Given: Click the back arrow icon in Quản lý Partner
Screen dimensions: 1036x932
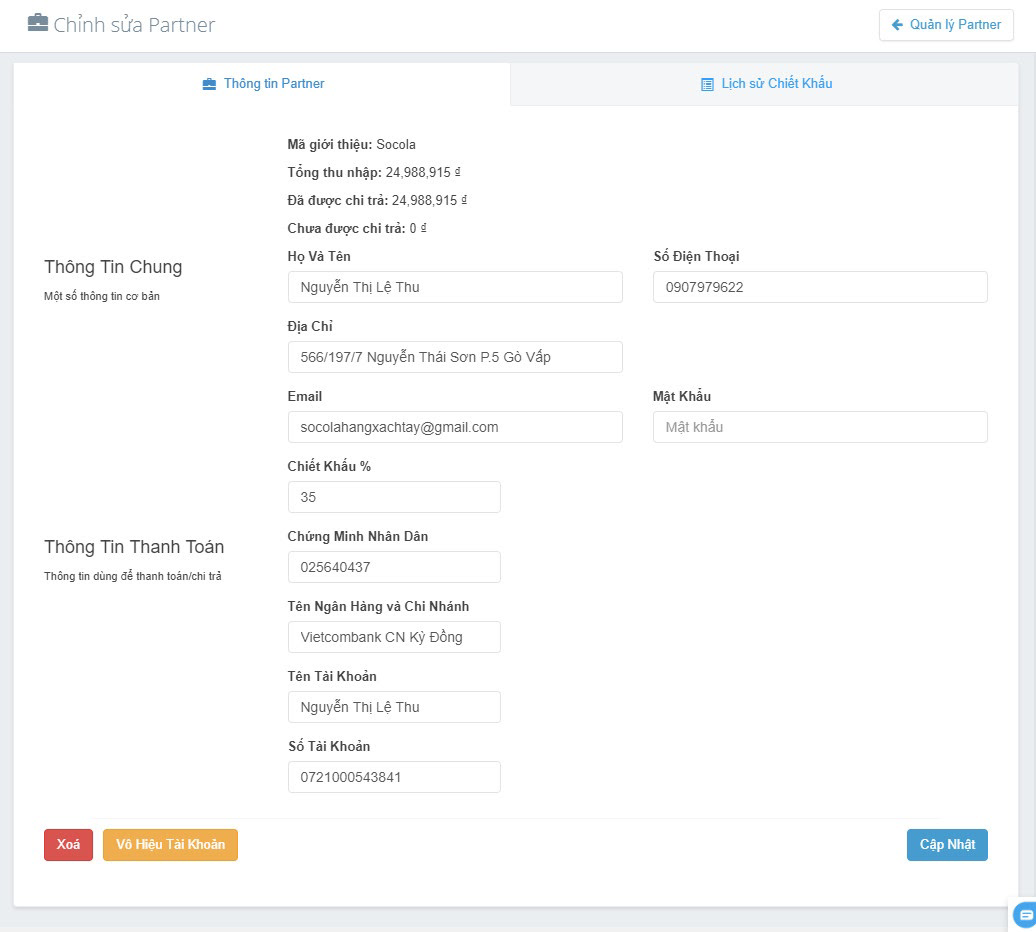Looking at the screenshot, I should click(897, 25).
